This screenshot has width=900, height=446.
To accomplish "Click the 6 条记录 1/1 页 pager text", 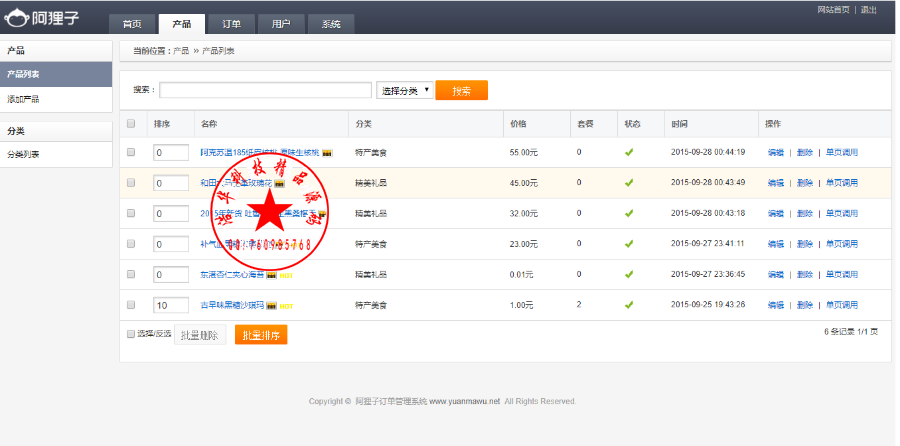I will [x=851, y=332].
